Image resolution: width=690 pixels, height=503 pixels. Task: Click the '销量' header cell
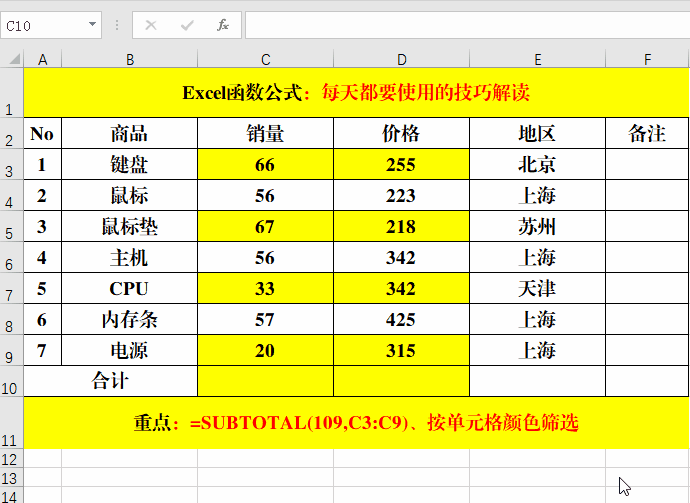(x=265, y=133)
